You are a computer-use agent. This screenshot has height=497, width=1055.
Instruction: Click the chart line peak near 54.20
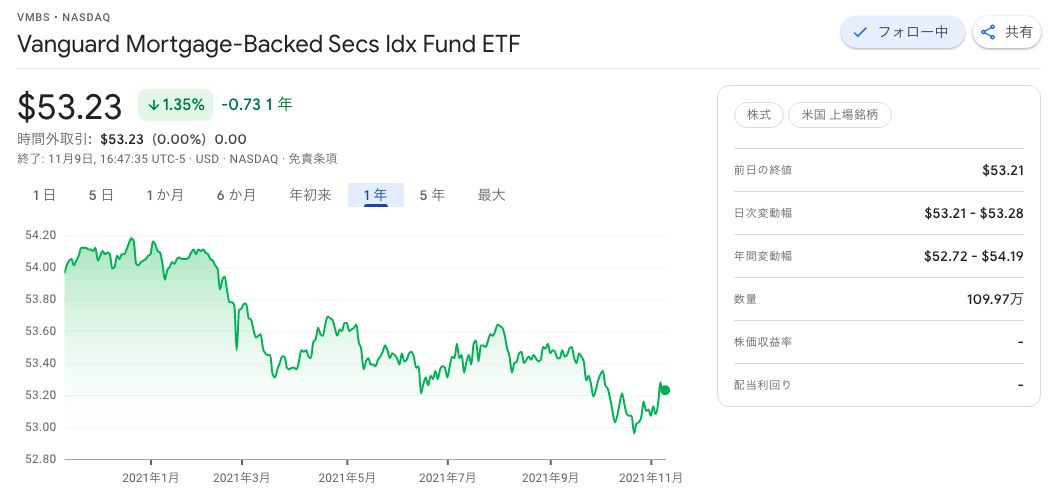tap(131, 238)
